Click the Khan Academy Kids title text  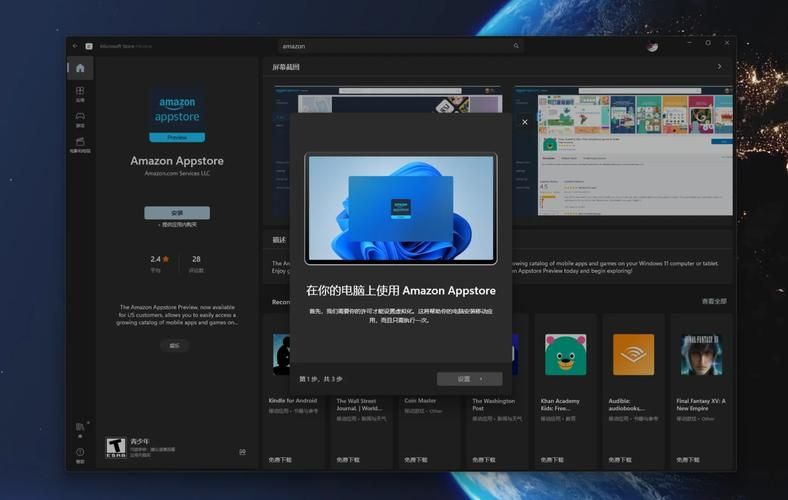point(560,405)
